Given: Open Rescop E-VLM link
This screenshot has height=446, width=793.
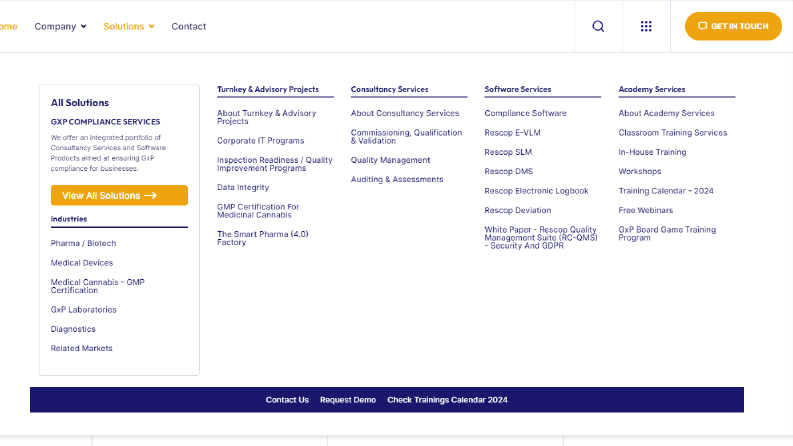Looking at the screenshot, I should click(512, 133).
